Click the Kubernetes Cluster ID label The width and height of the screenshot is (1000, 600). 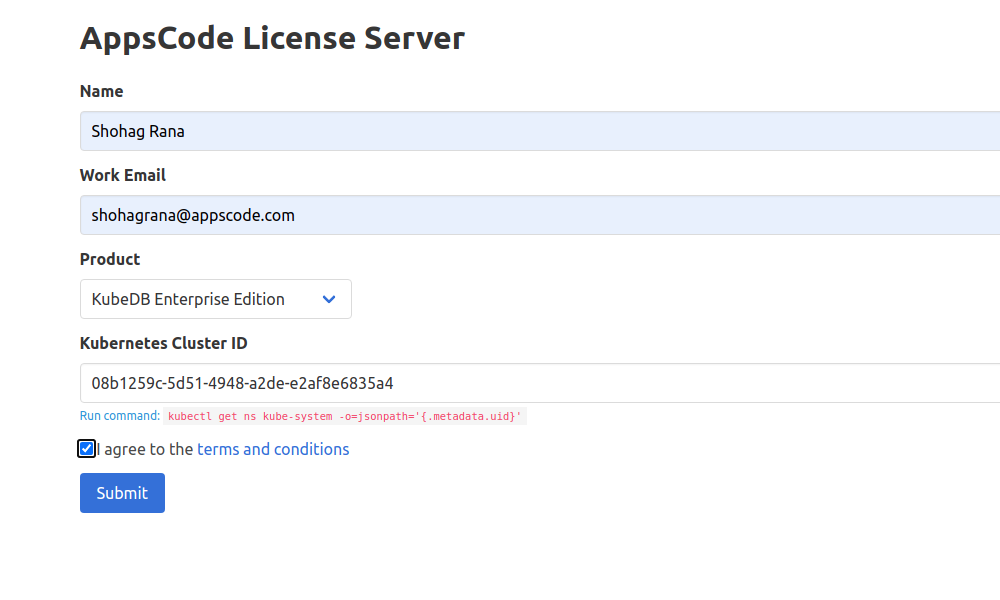point(163,343)
